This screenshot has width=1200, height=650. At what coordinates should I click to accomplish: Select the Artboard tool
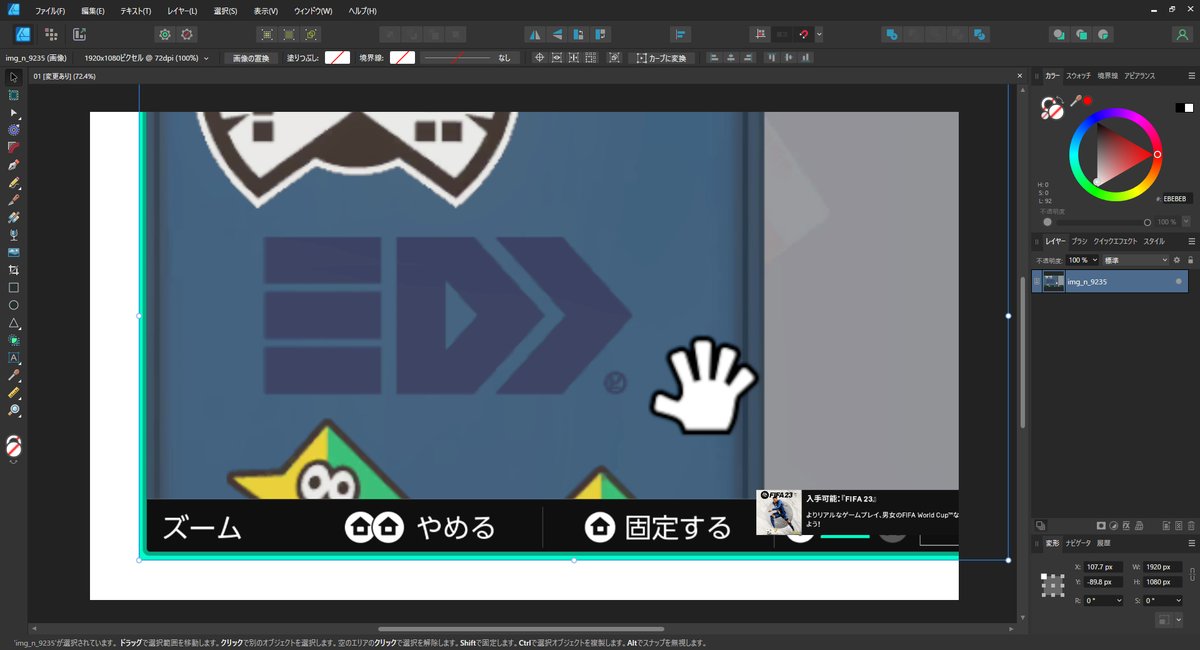point(14,95)
